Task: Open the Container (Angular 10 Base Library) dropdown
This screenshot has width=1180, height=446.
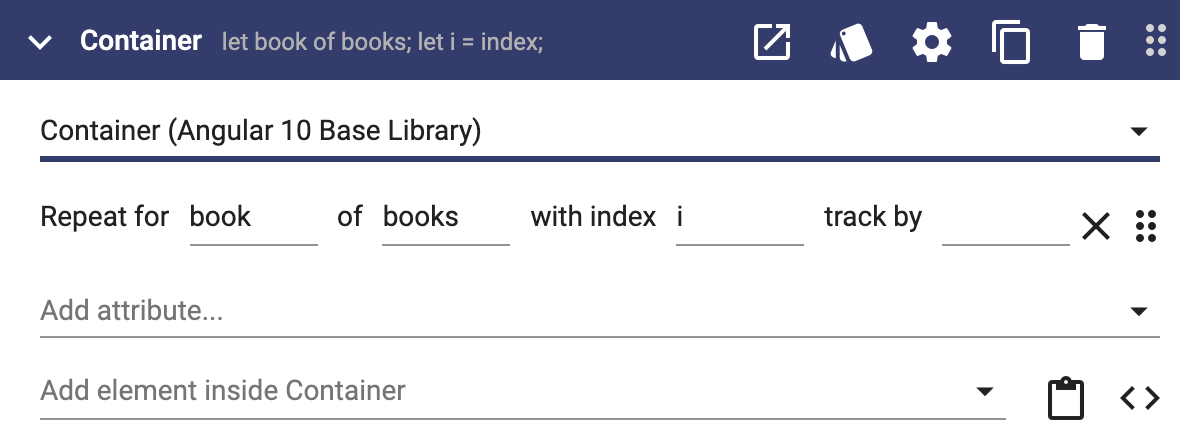Action: (x=600, y=132)
